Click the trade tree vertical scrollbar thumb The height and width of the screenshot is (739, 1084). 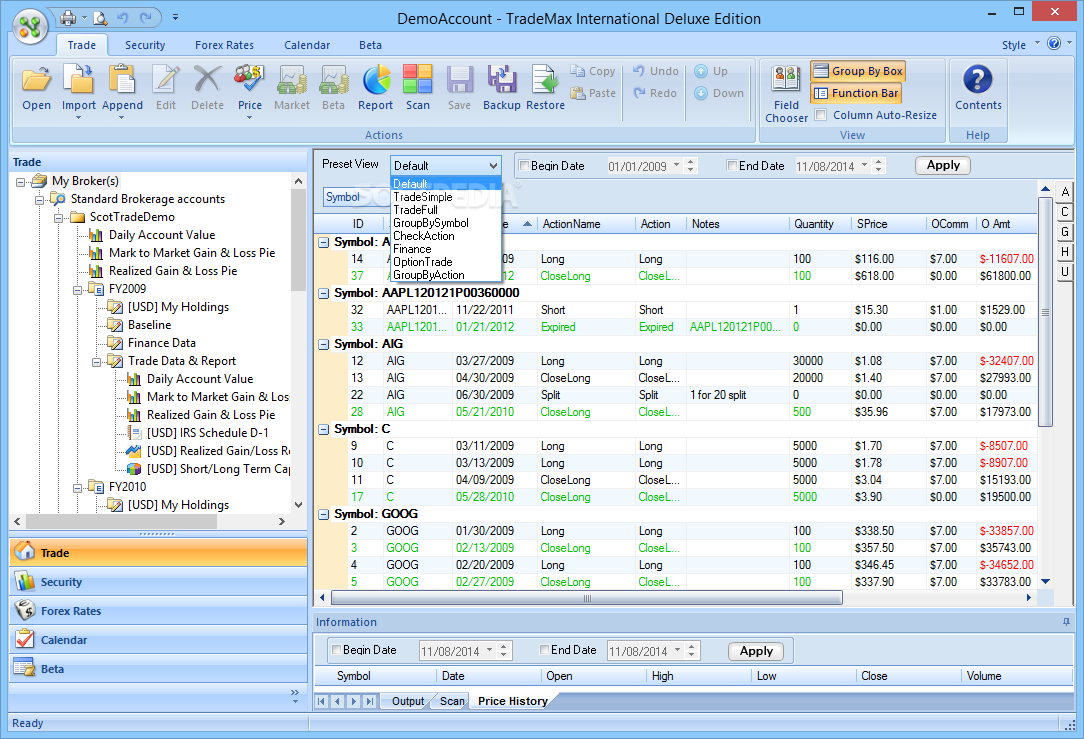pyautogui.click(x=298, y=240)
